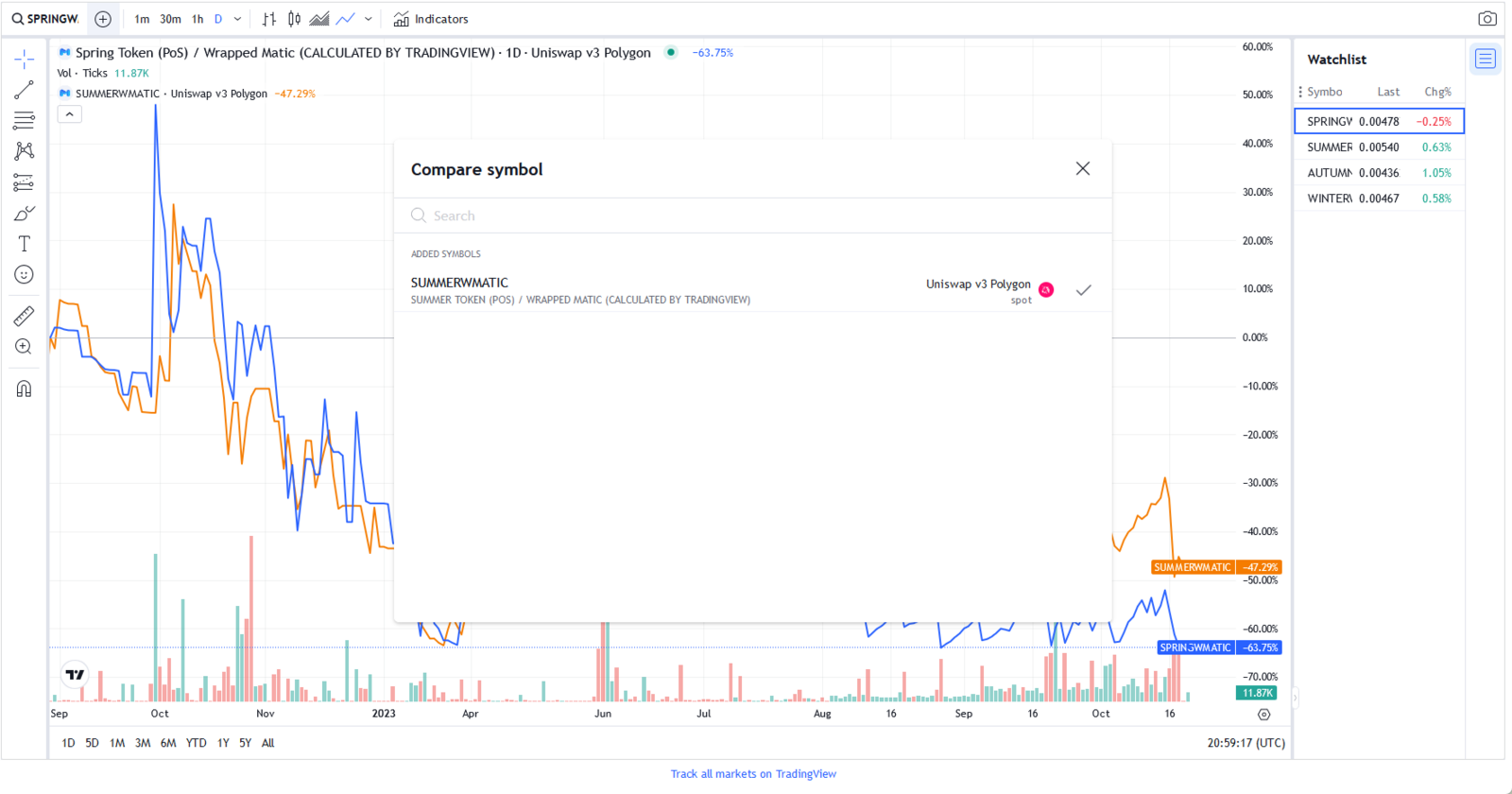This screenshot has width=1512, height=794.
Task: Select the ruler measure tool
Action: coord(24,317)
